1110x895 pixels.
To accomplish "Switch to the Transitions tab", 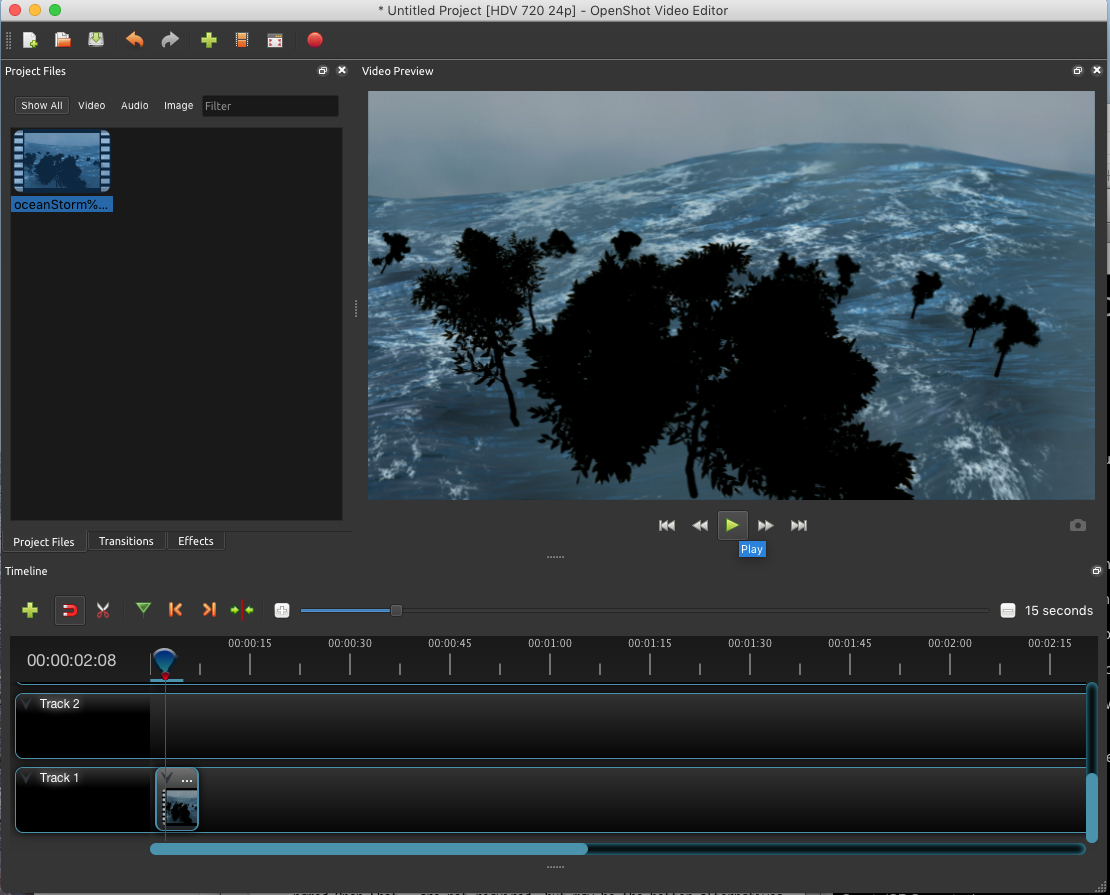I will click(126, 541).
